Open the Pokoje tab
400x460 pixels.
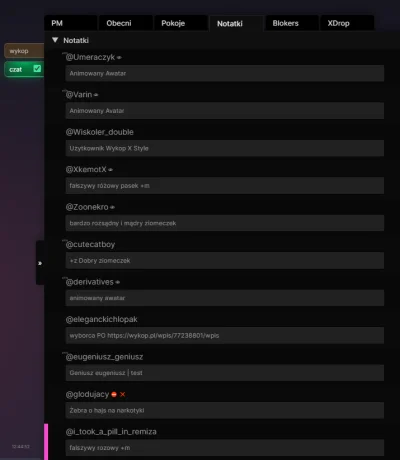[181, 23]
